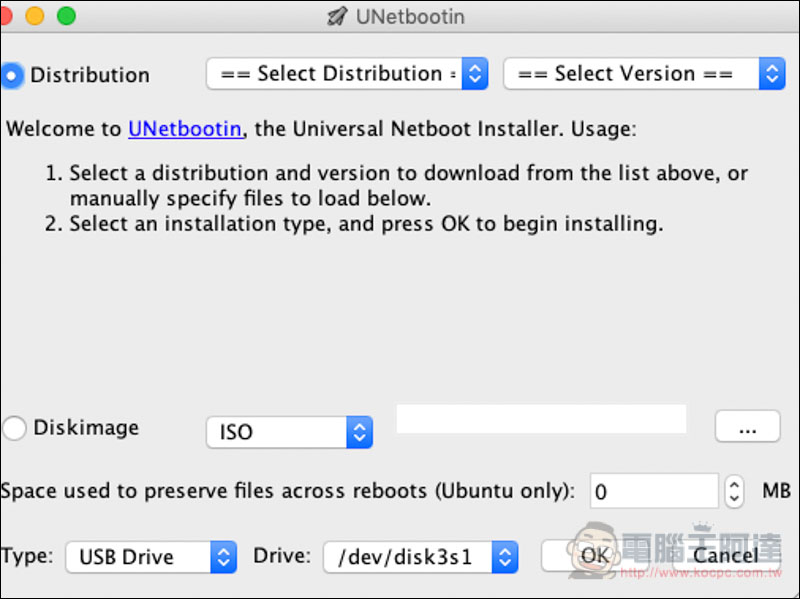Browse for image with the ... button

pyautogui.click(x=747, y=426)
